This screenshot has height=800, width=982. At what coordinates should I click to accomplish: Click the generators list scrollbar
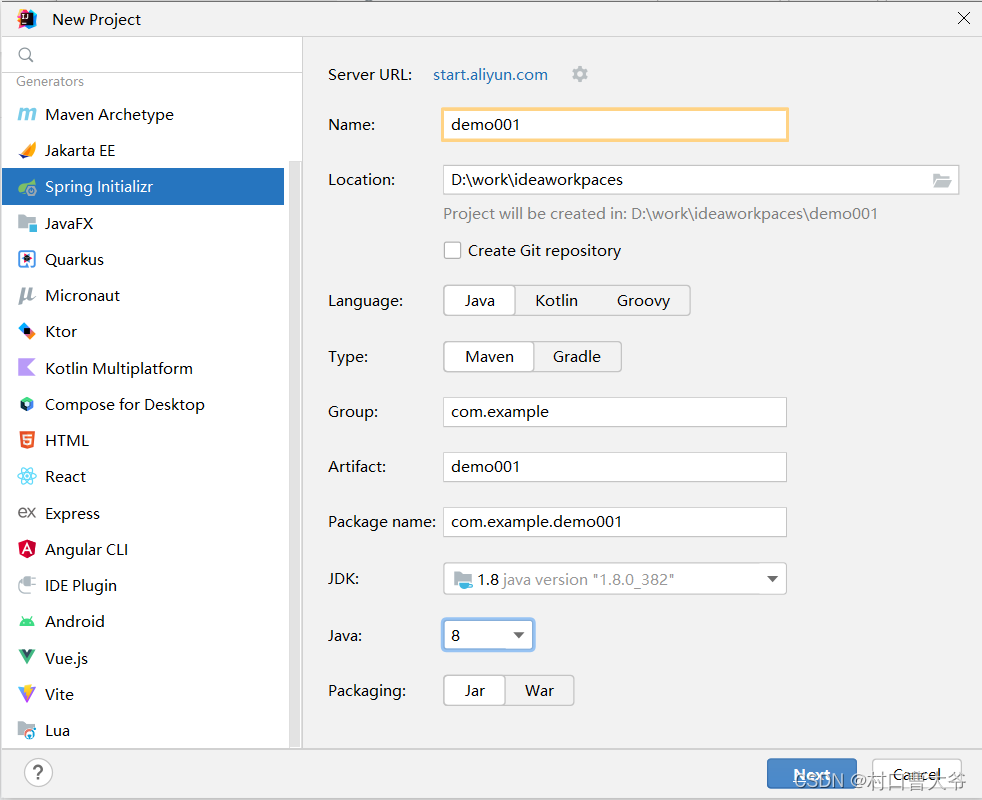tap(294, 454)
